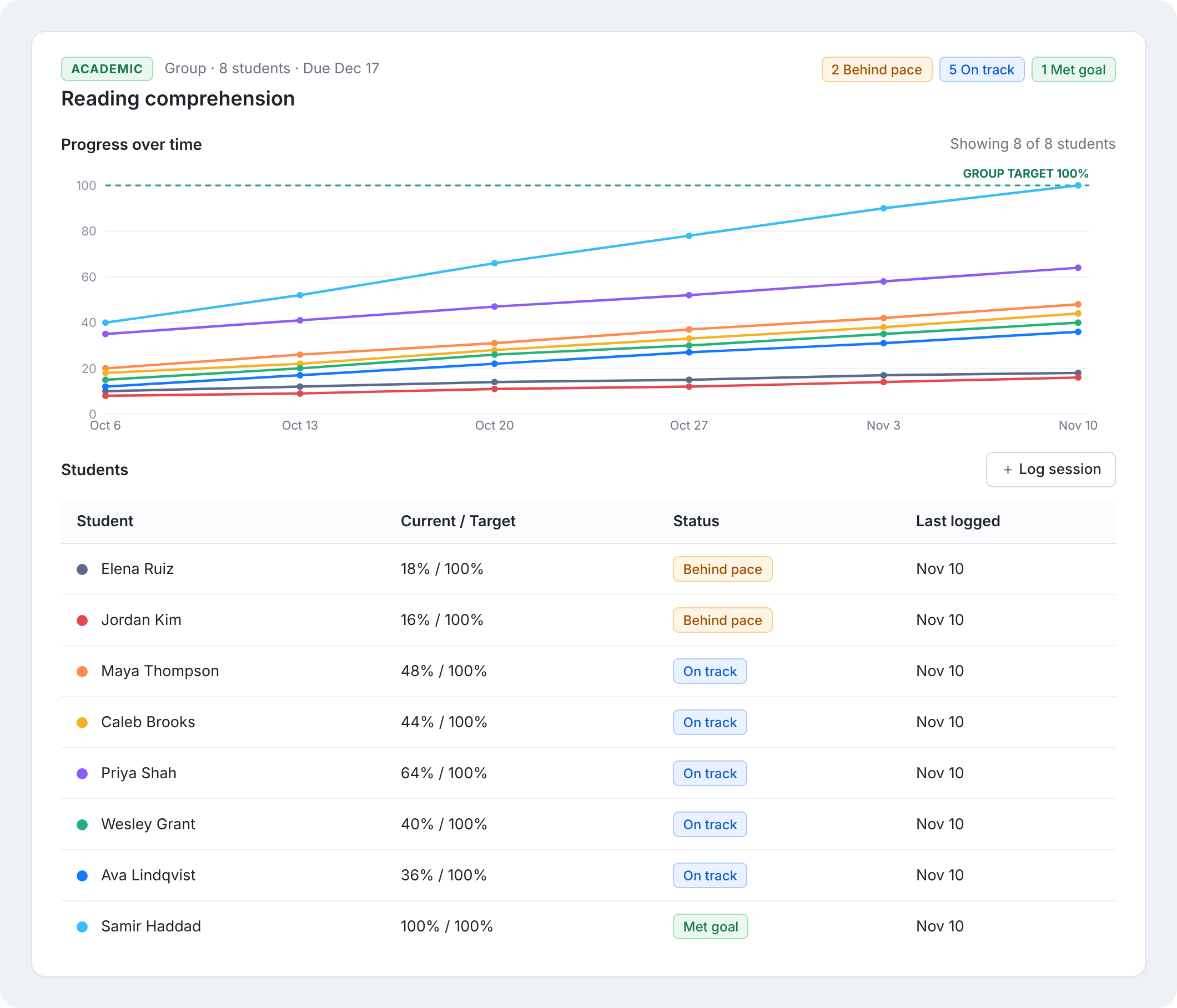Sort by the Last logged column header

958,521
